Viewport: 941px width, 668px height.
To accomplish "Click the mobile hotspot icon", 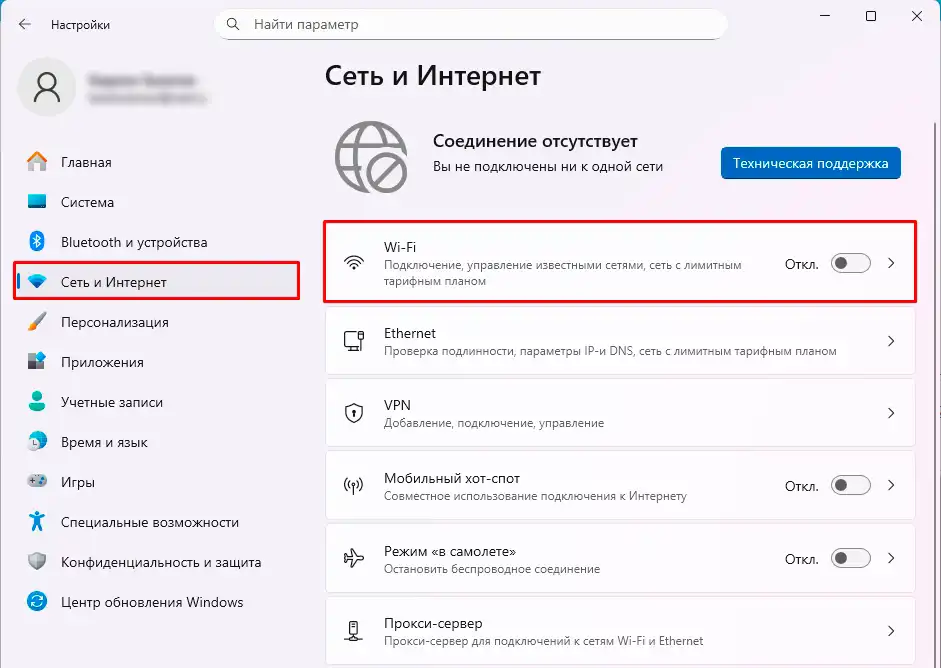I will click(354, 485).
